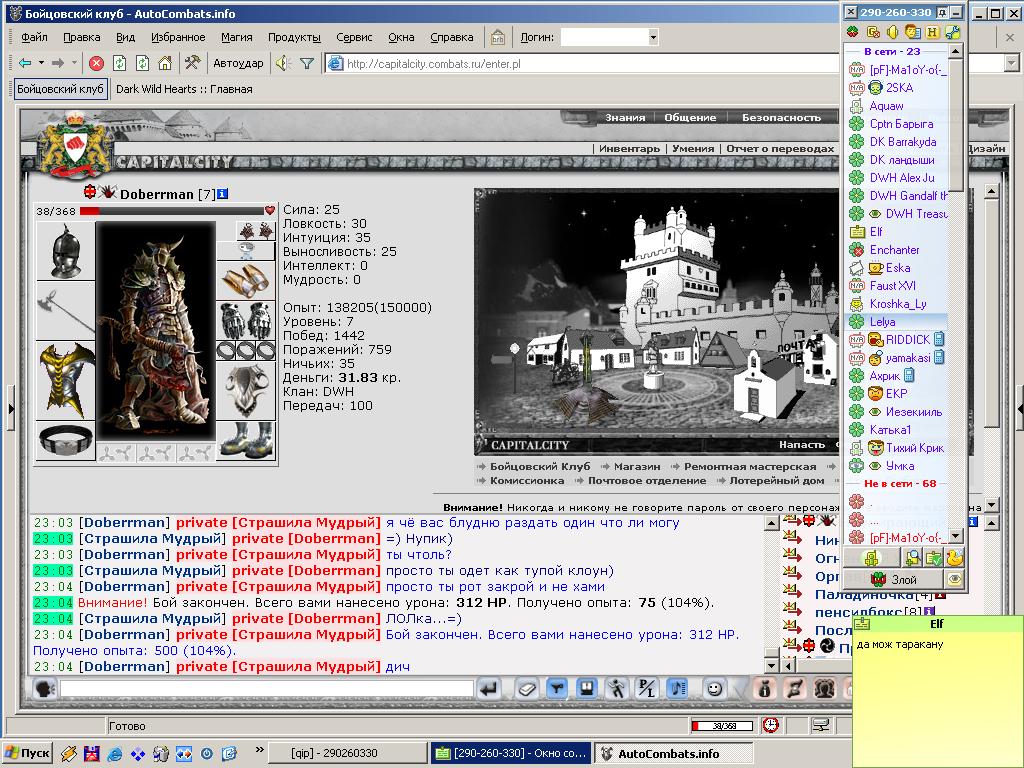Click the Forward arrow in toolbar
Viewport: 1024px width, 768px height.
point(58,63)
